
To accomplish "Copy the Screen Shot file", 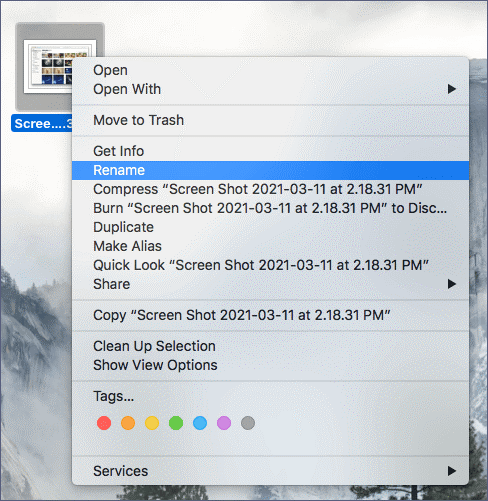I will click(270, 315).
